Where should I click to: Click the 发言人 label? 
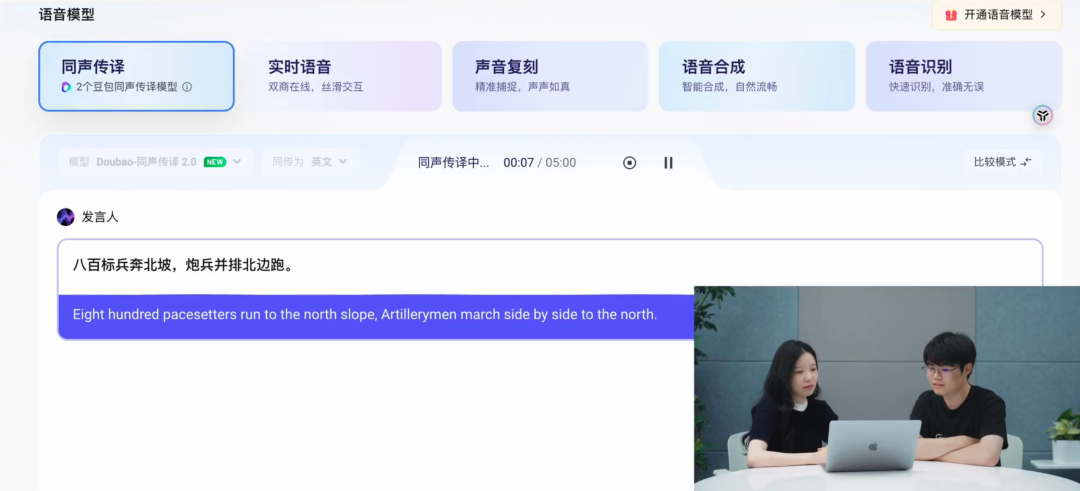pos(100,217)
